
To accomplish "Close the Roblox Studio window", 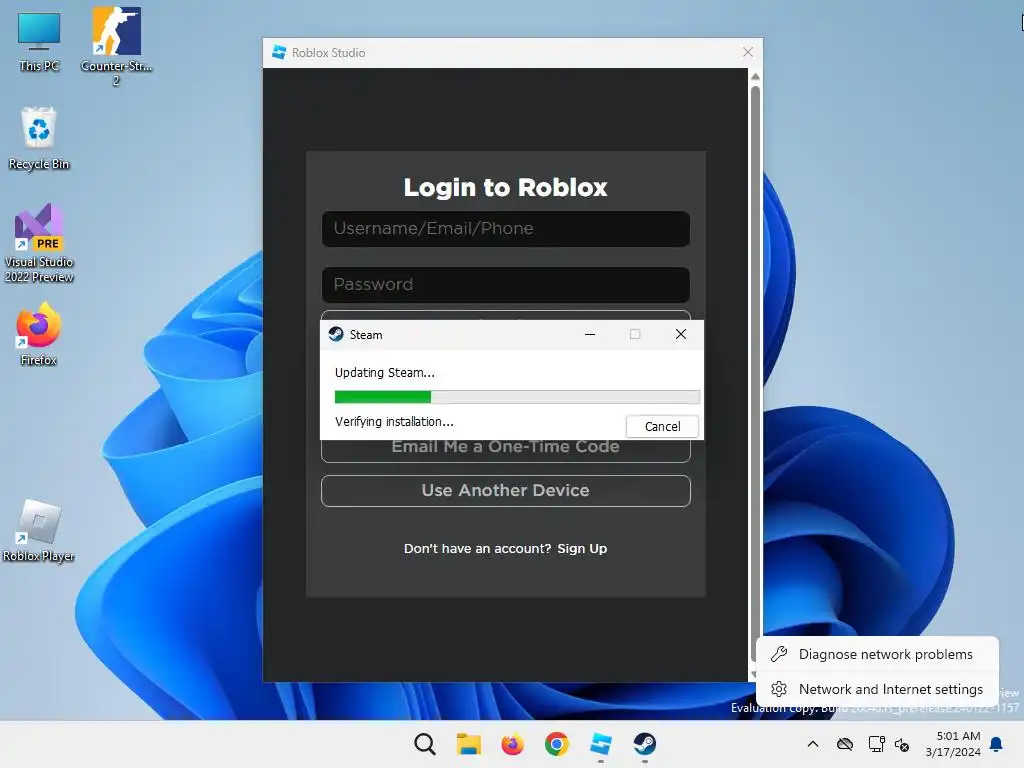I will tap(748, 52).
